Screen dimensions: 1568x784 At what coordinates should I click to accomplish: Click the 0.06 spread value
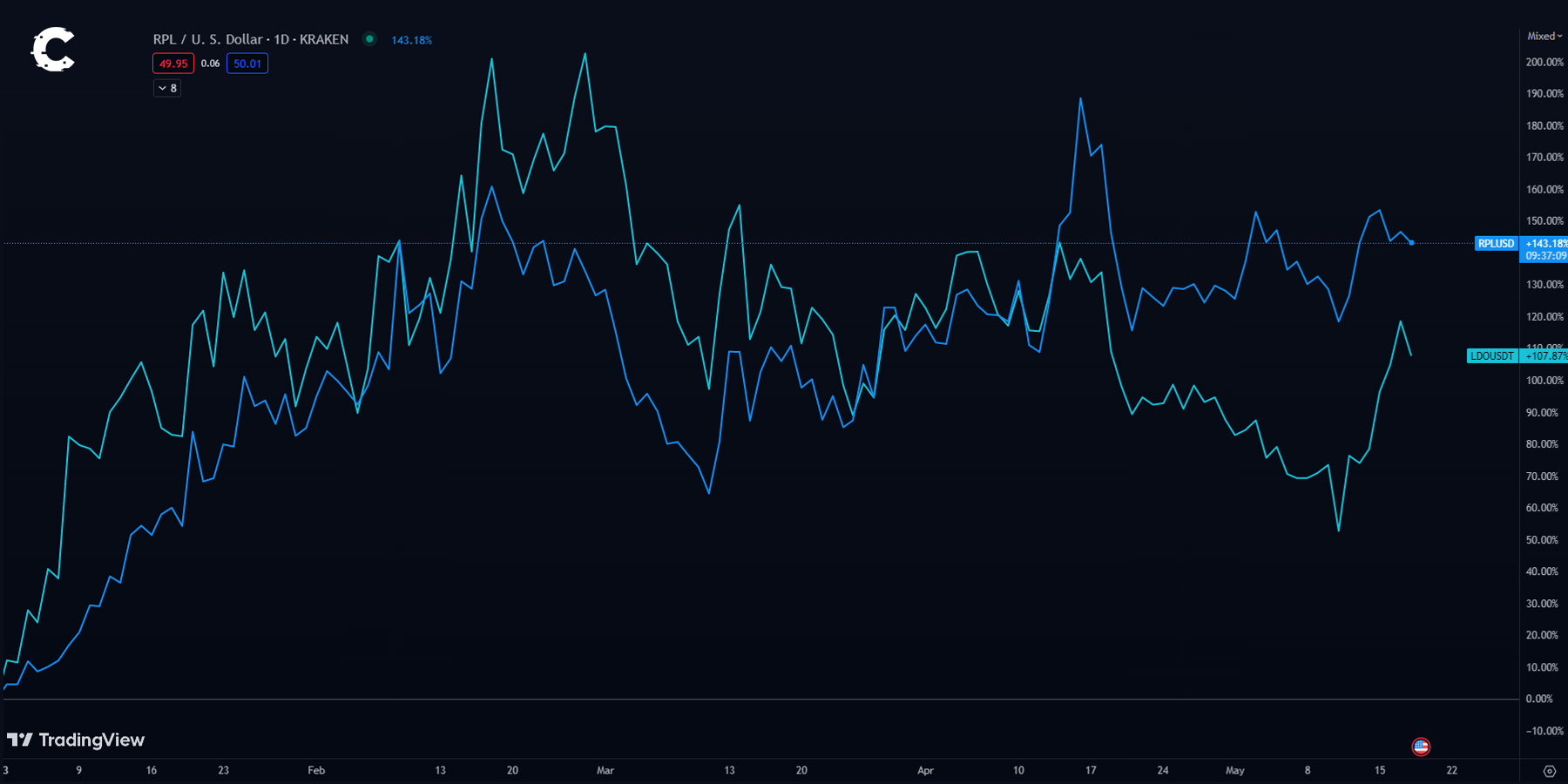[x=210, y=64]
